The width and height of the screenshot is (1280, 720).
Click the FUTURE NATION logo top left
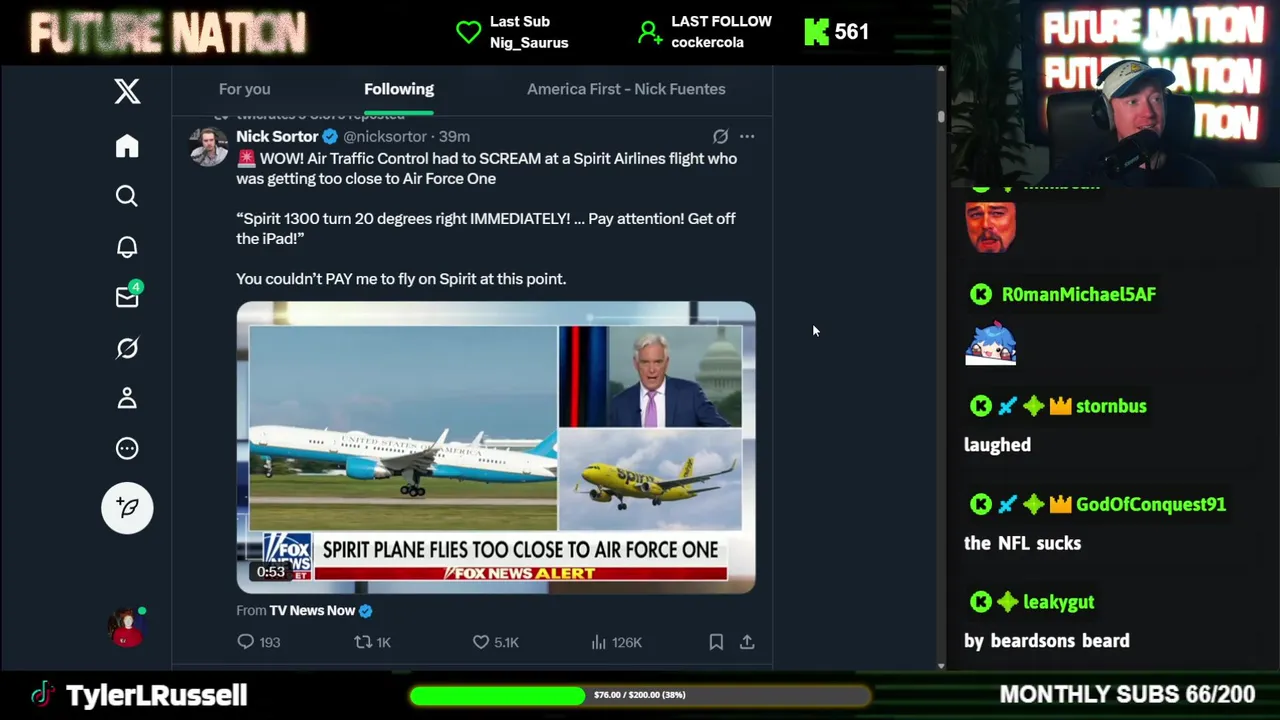(168, 33)
